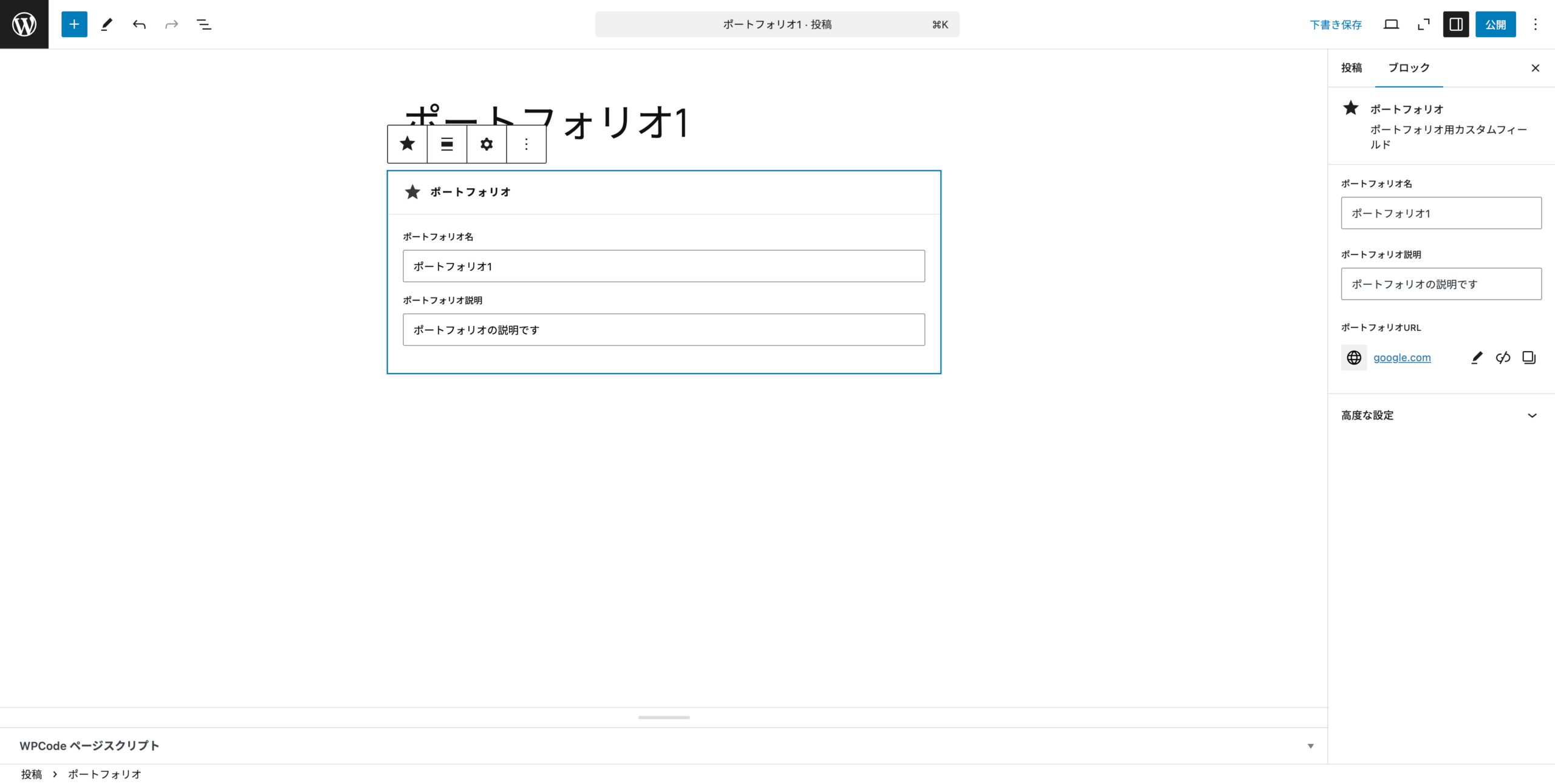Click the redo icon

pyautogui.click(x=171, y=24)
